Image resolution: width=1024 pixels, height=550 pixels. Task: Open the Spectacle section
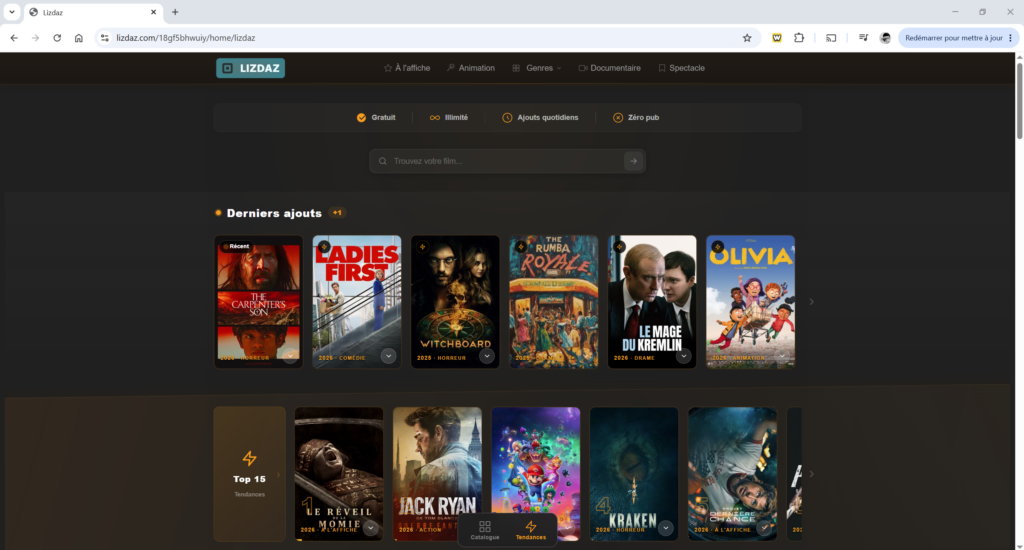(681, 68)
